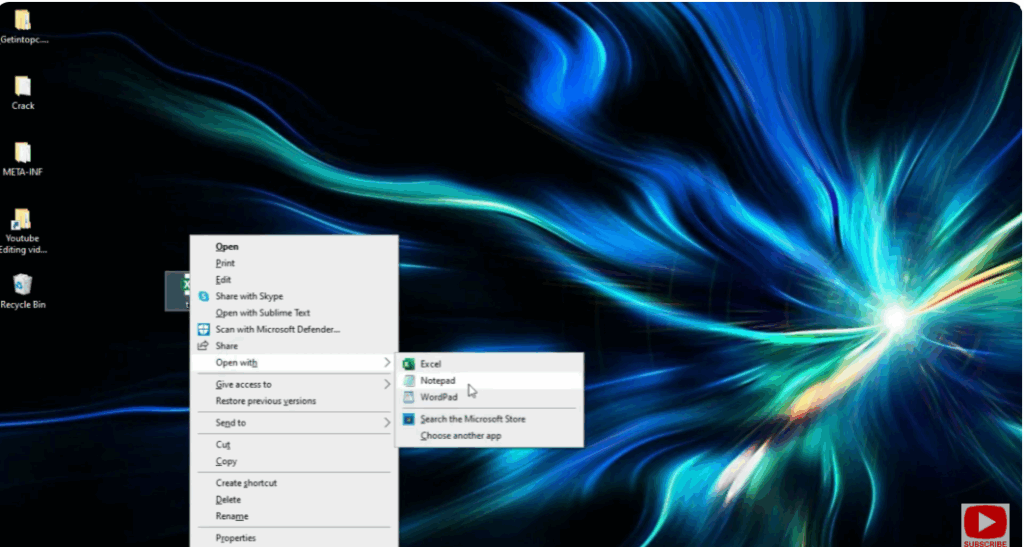Select the Excel file icon on desktop
This screenshot has height=547, width=1024.
[178, 290]
